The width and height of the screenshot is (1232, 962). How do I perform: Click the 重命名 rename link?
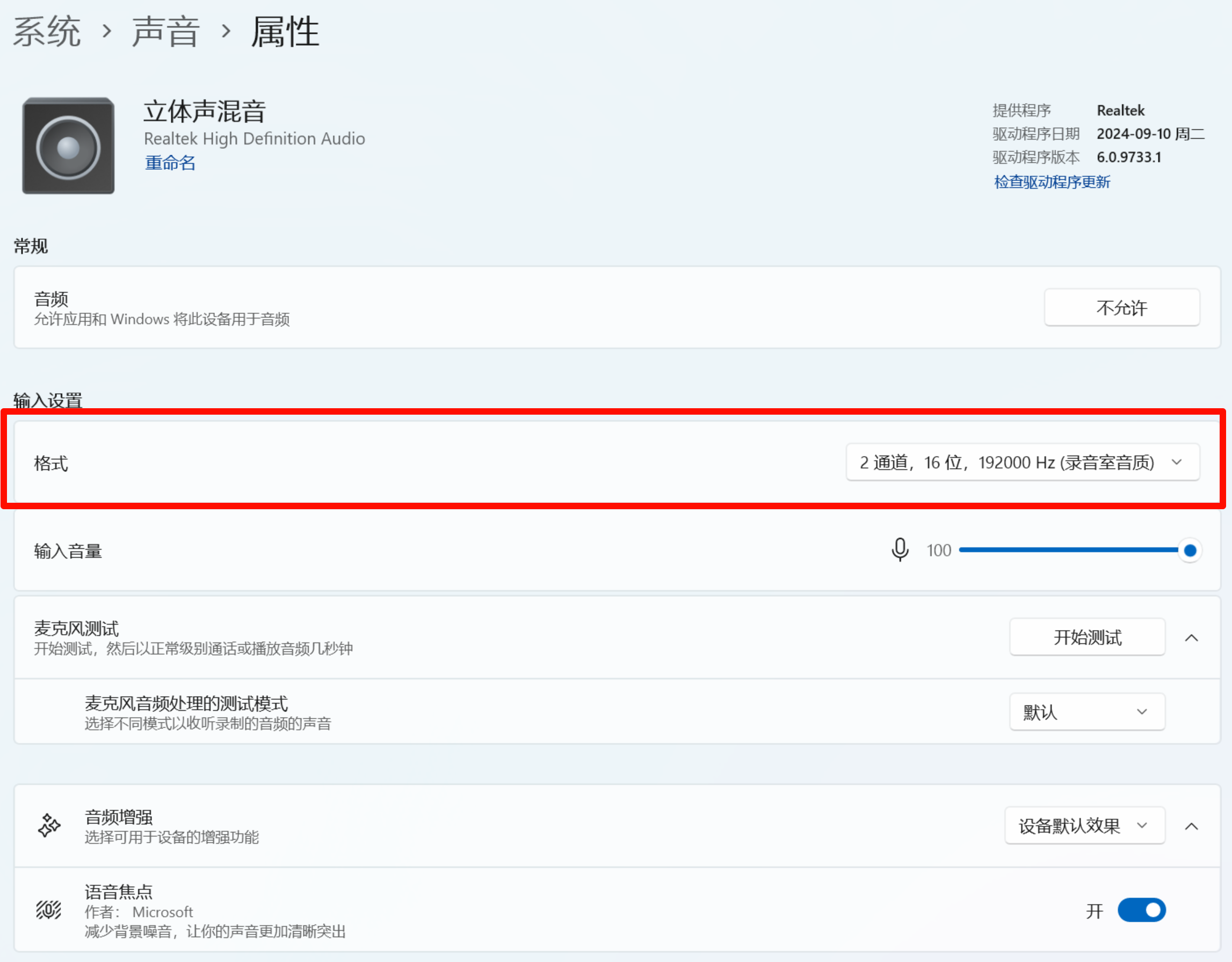point(170,163)
